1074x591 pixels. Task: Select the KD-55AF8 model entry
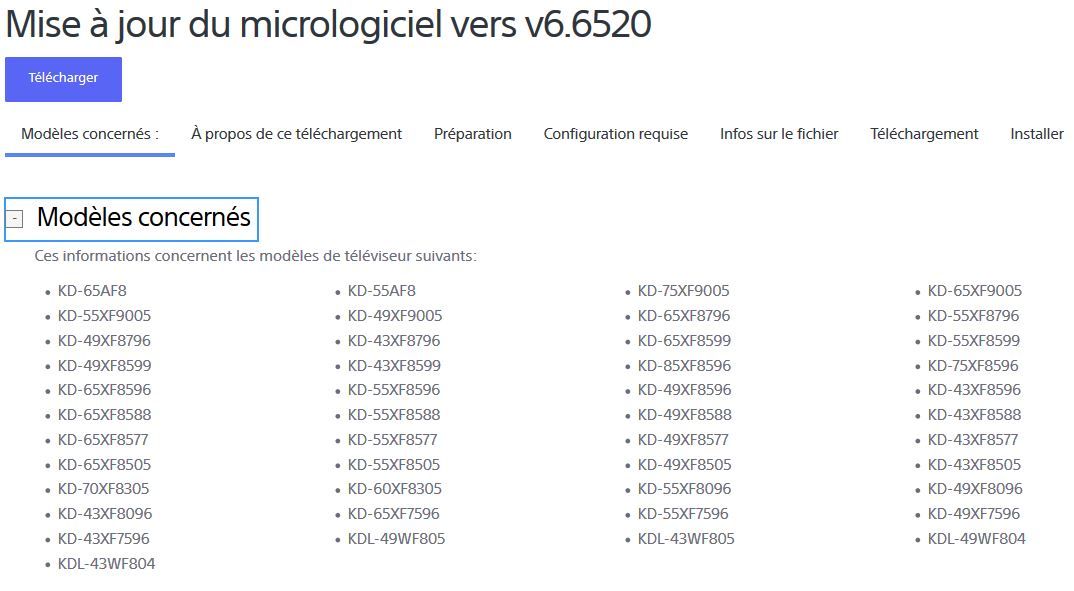pos(381,291)
